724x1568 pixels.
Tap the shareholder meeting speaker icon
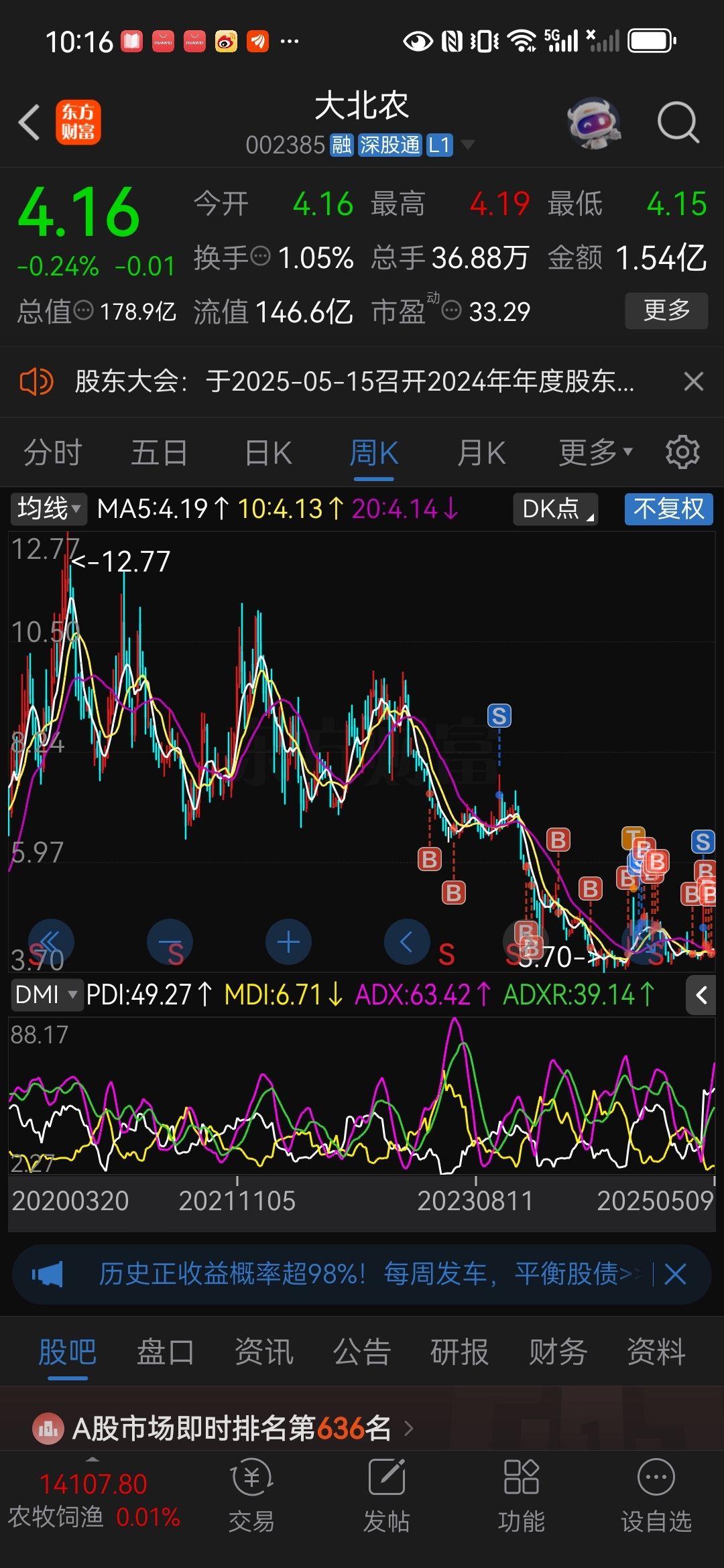36,382
